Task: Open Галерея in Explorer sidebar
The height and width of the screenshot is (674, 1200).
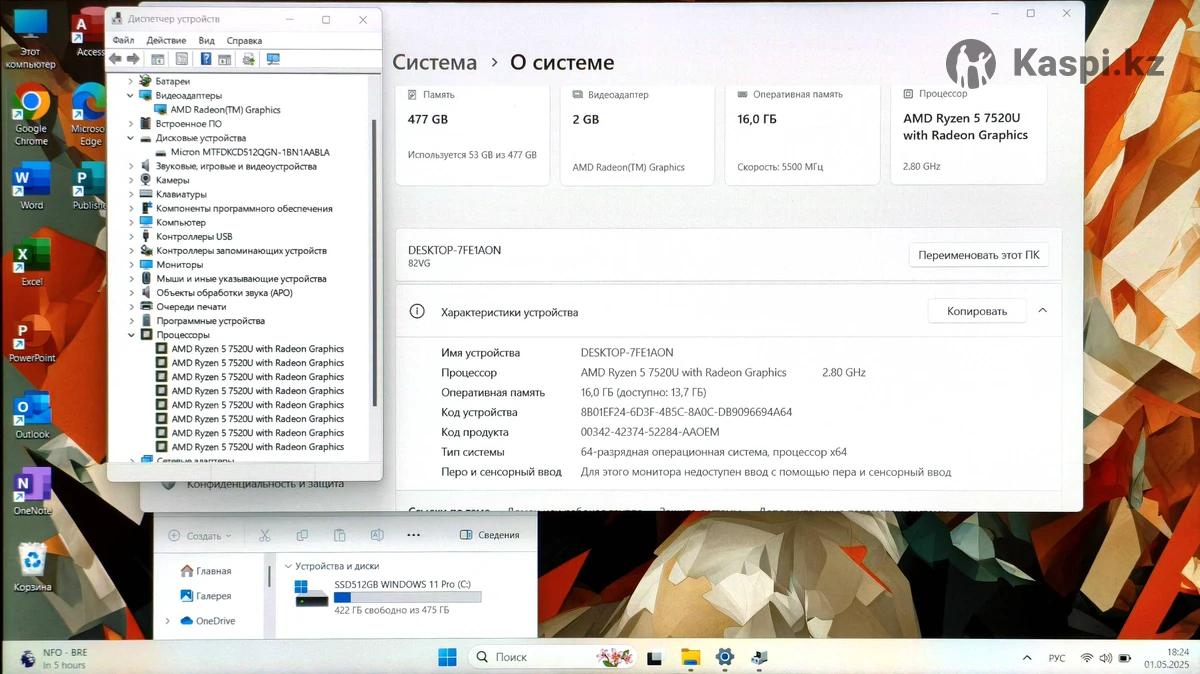Action: click(206, 596)
